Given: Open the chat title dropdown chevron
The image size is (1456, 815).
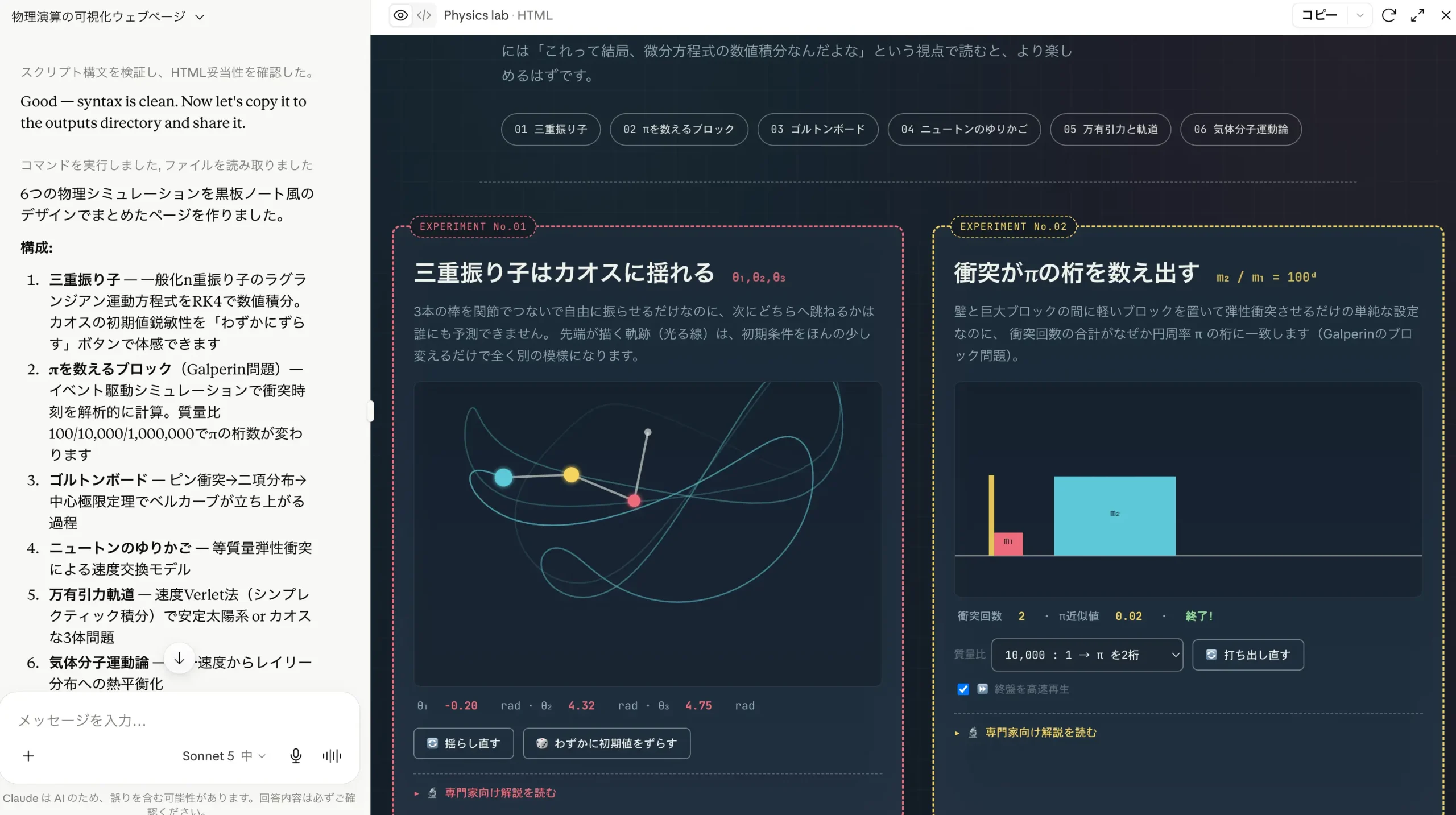Looking at the screenshot, I should pos(200,17).
